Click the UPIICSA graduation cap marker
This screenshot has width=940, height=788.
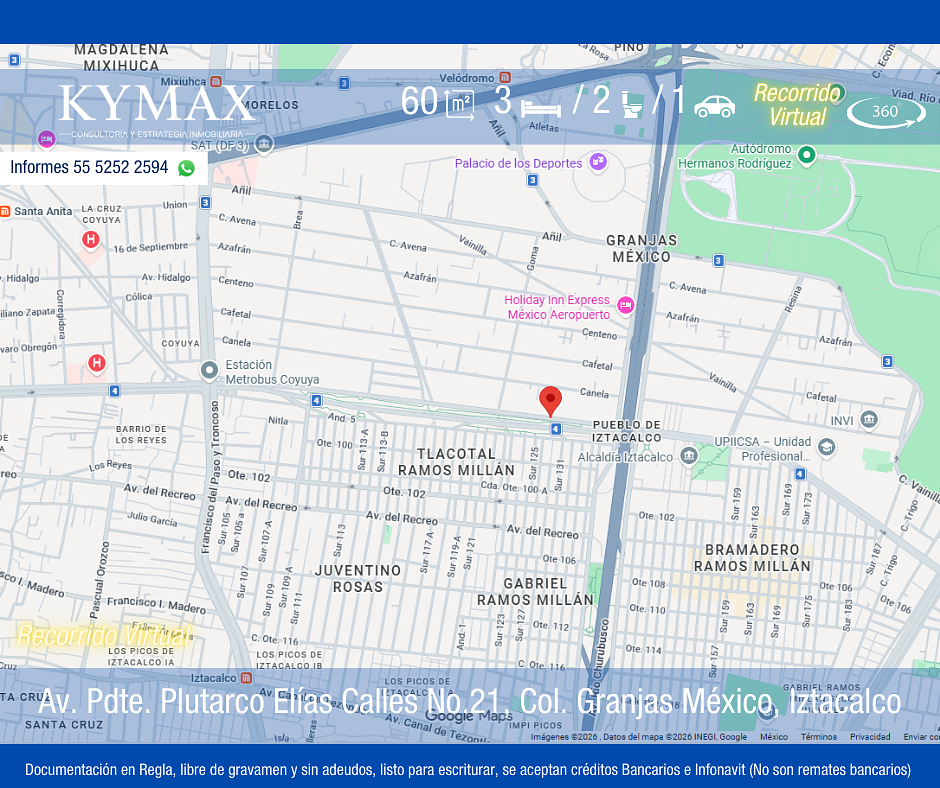[x=827, y=447]
